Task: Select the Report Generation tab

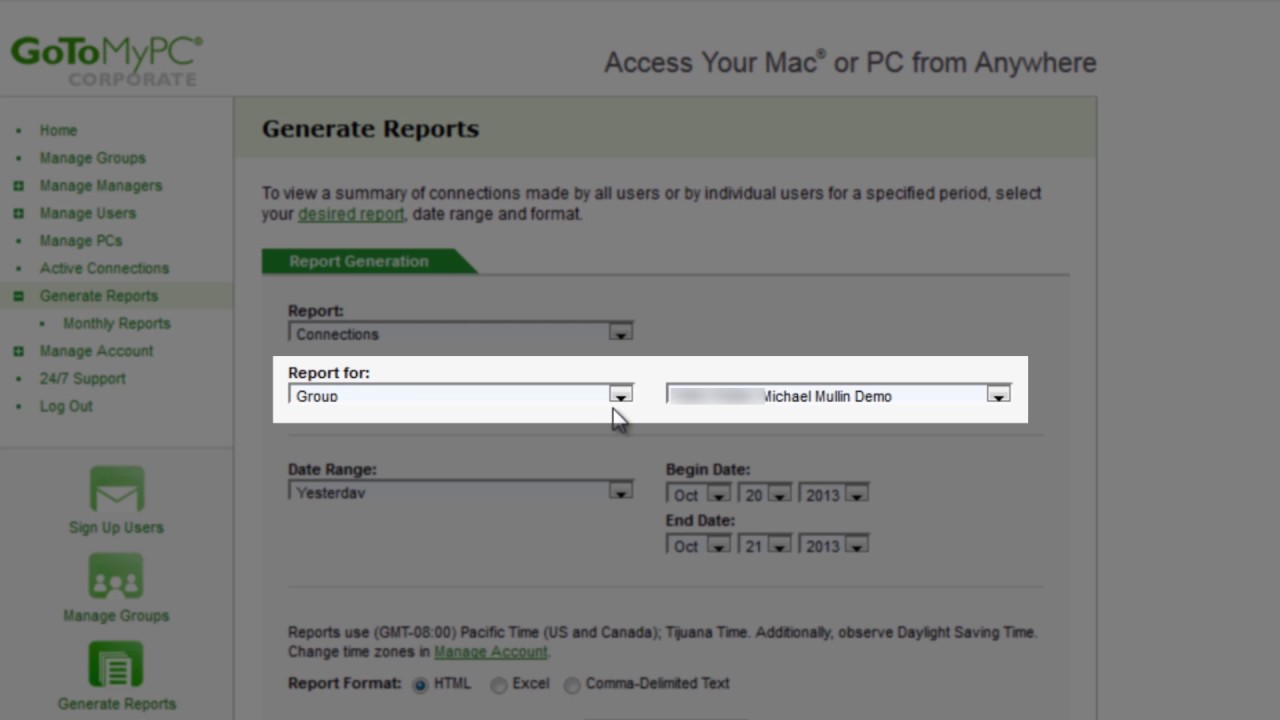Action: point(359,261)
